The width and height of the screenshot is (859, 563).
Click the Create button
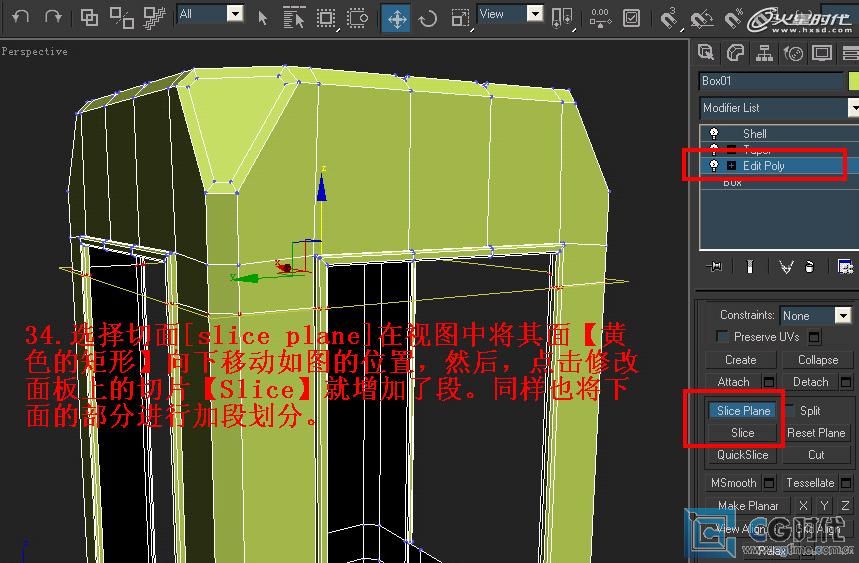[741, 360]
